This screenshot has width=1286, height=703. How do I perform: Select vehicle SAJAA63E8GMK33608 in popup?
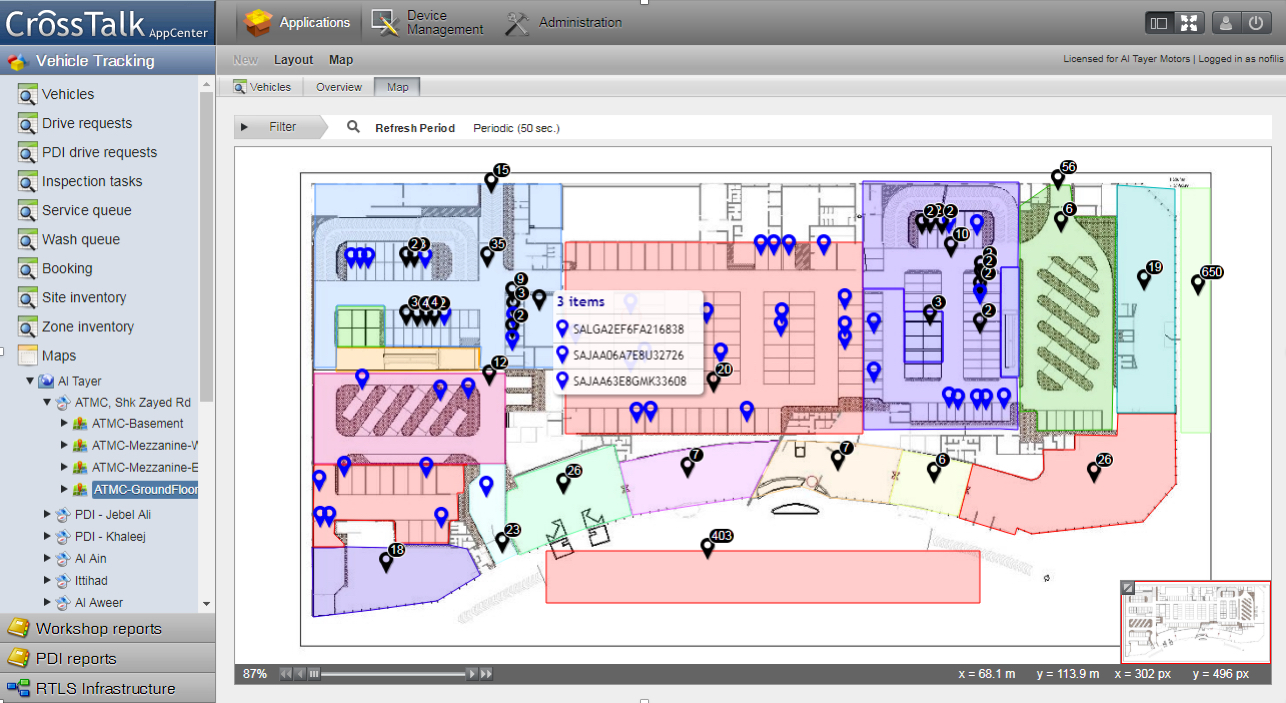click(x=628, y=381)
